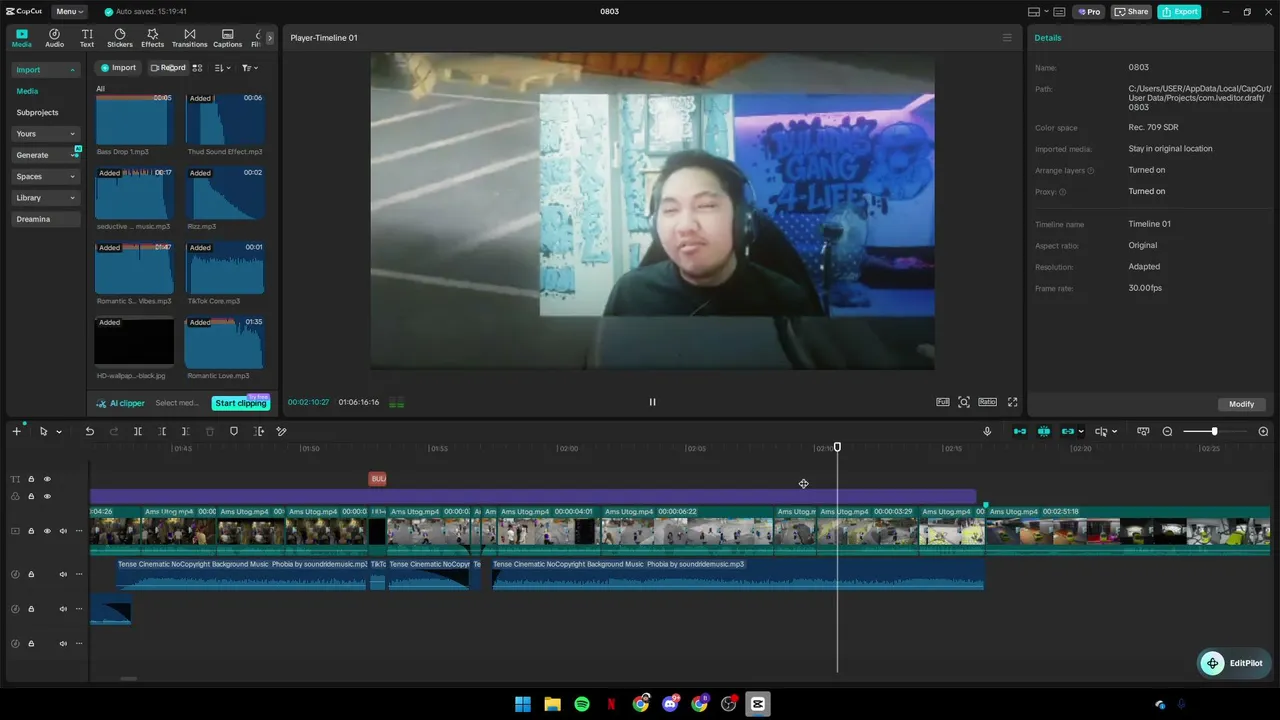Screen dimensions: 1280x720
Task: Select Bass Drop 1.mp3 thumbnail
Action: pyautogui.click(x=134, y=119)
